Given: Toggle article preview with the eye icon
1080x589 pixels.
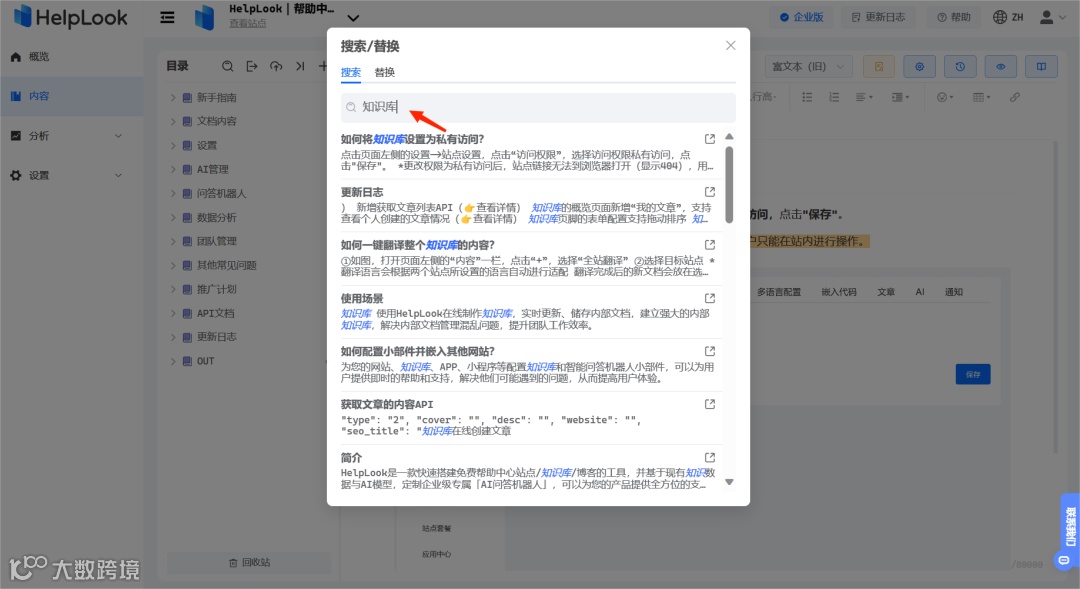Looking at the screenshot, I should click(x=1001, y=66).
